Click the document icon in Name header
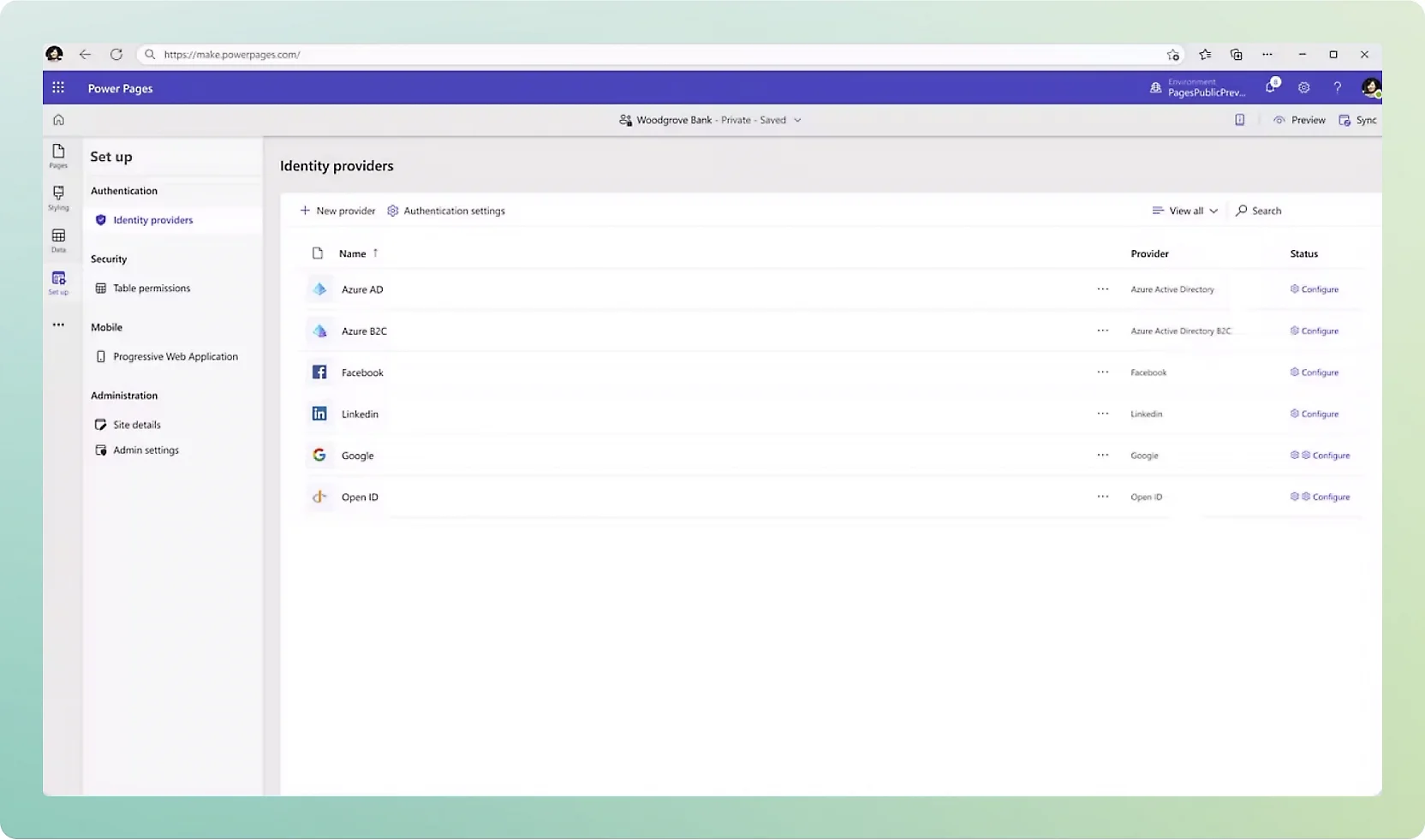This screenshot has height=840, width=1425. pos(318,253)
